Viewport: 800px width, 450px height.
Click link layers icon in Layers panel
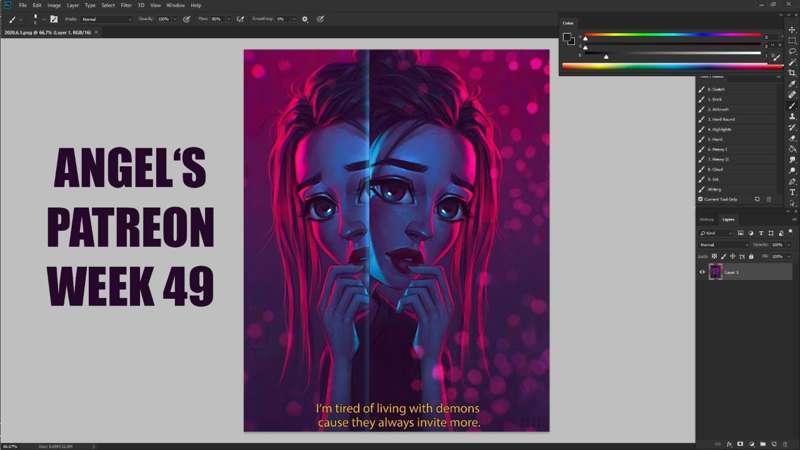[x=718, y=444]
